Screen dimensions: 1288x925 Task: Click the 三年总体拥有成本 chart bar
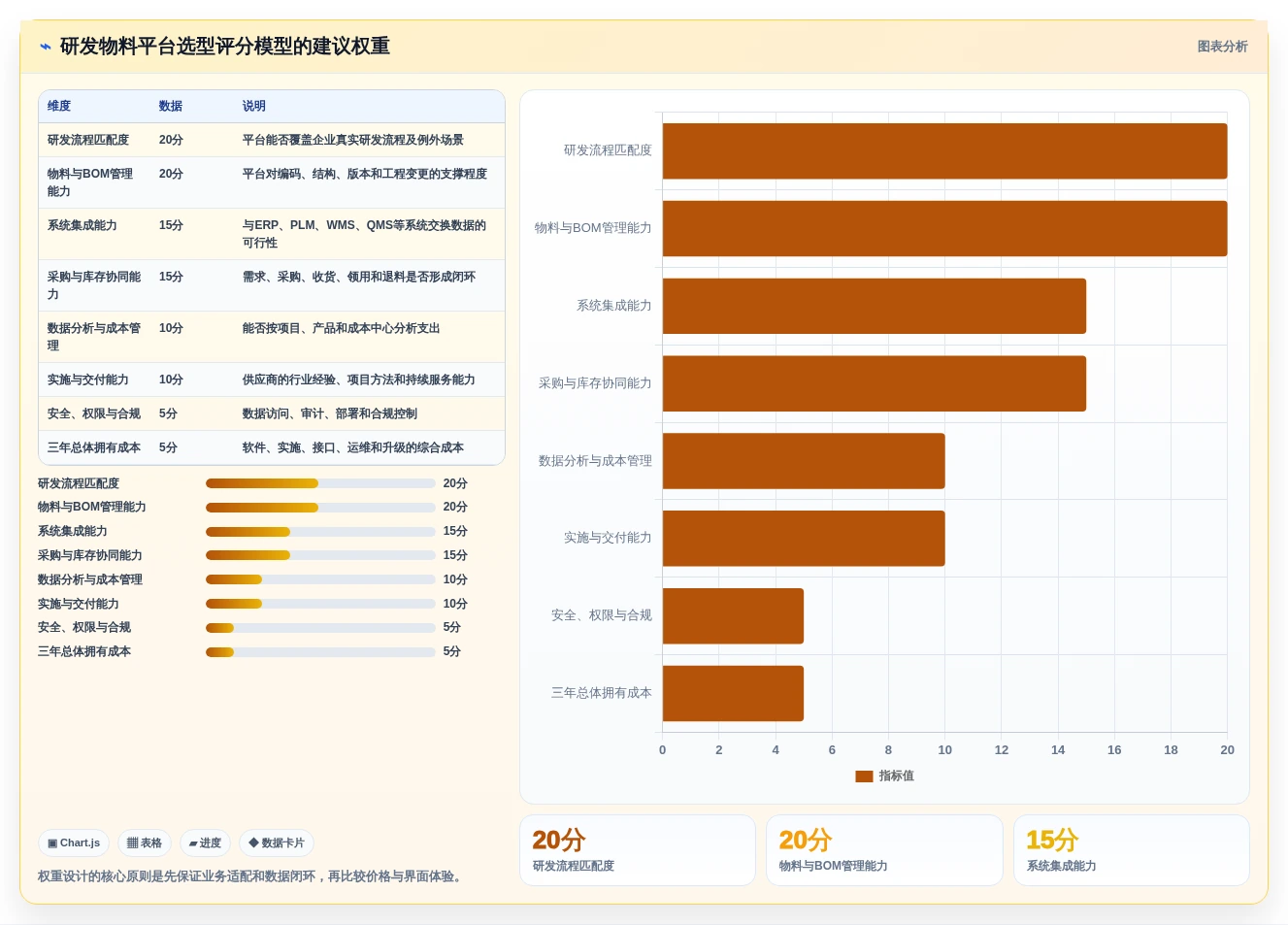coord(733,693)
